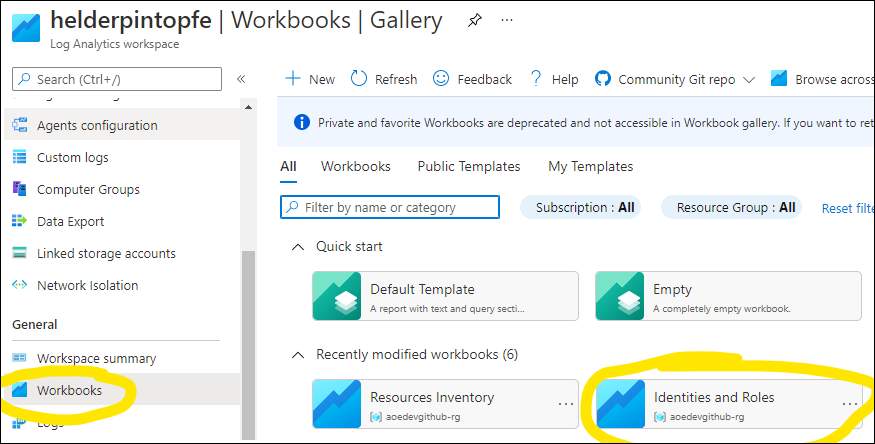Screen dimensions: 875x444
Task: Switch to the Public Templates tab
Action: [x=469, y=166]
